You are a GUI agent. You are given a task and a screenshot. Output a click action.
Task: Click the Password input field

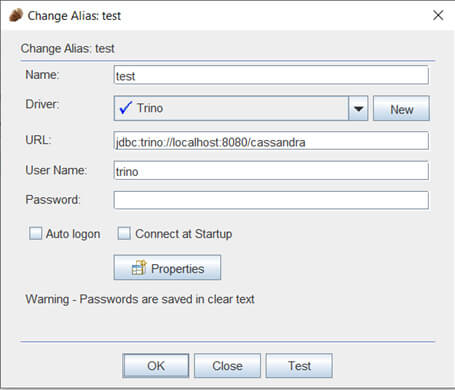[271, 200]
